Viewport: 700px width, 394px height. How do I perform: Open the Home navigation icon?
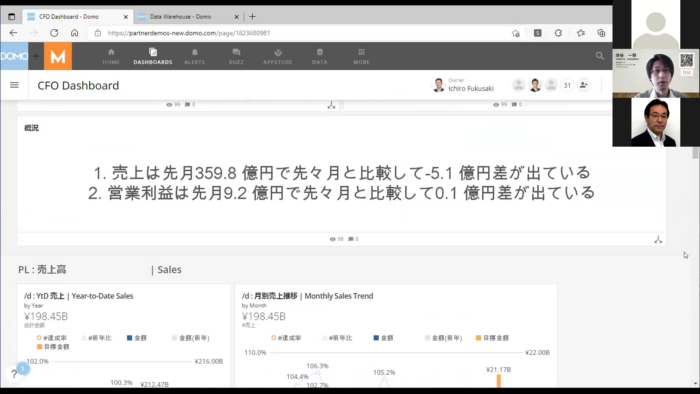coord(111,56)
